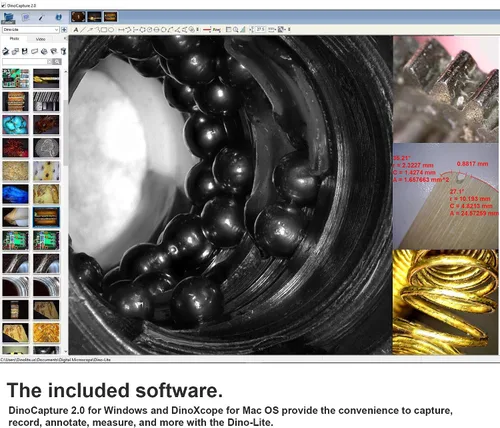Switch to the Photo tab

14,39
